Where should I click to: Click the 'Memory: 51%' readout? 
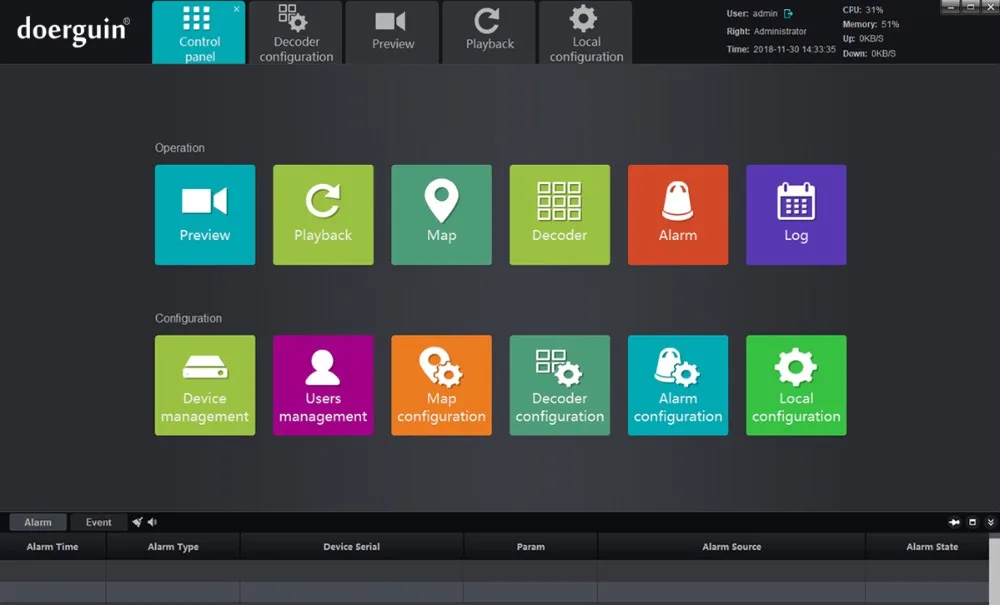click(871, 24)
